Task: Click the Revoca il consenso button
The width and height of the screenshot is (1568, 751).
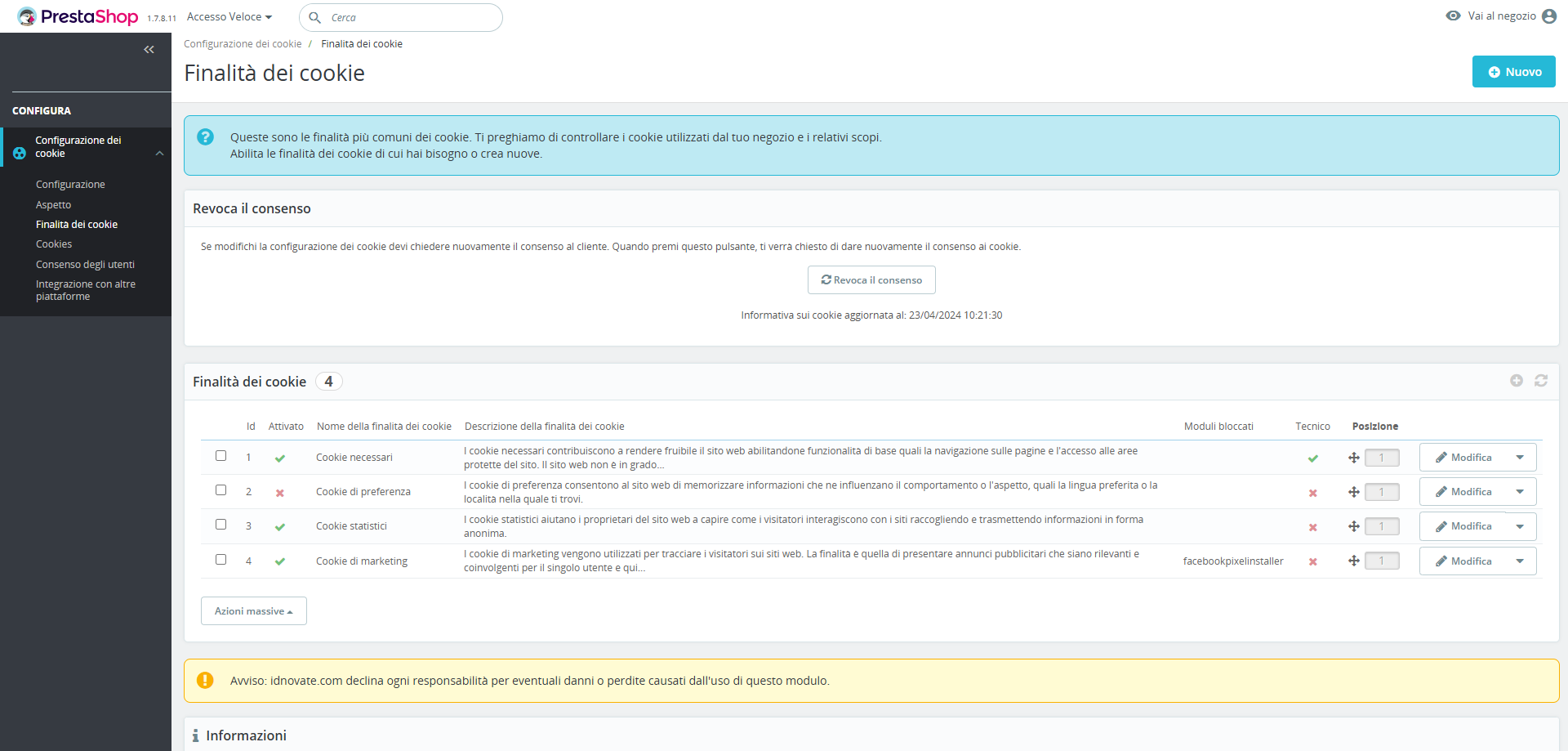Action: pyautogui.click(x=871, y=280)
